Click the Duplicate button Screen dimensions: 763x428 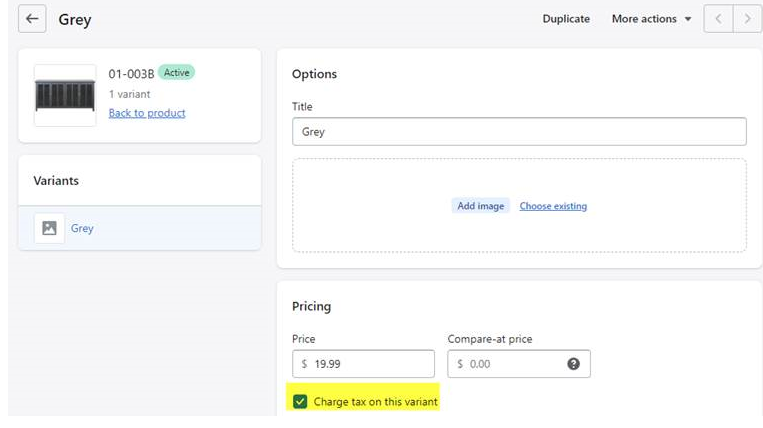tap(566, 19)
